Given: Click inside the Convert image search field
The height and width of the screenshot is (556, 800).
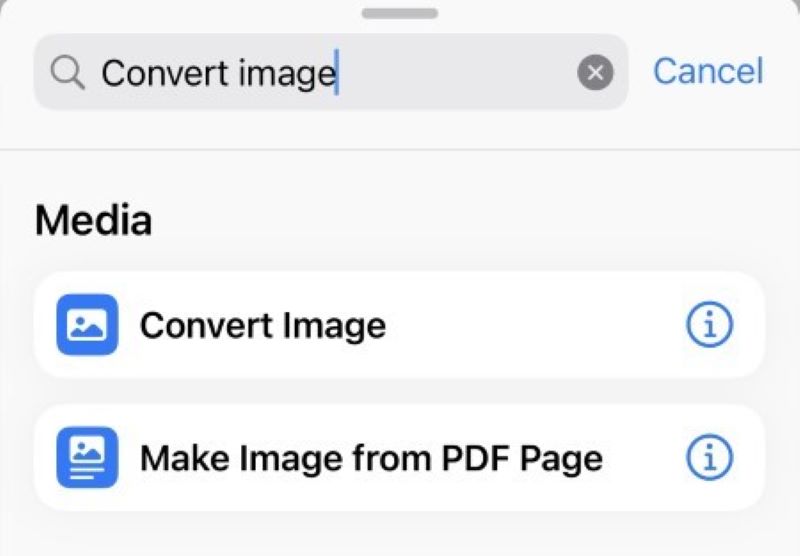Looking at the screenshot, I should pyautogui.click(x=331, y=72).
